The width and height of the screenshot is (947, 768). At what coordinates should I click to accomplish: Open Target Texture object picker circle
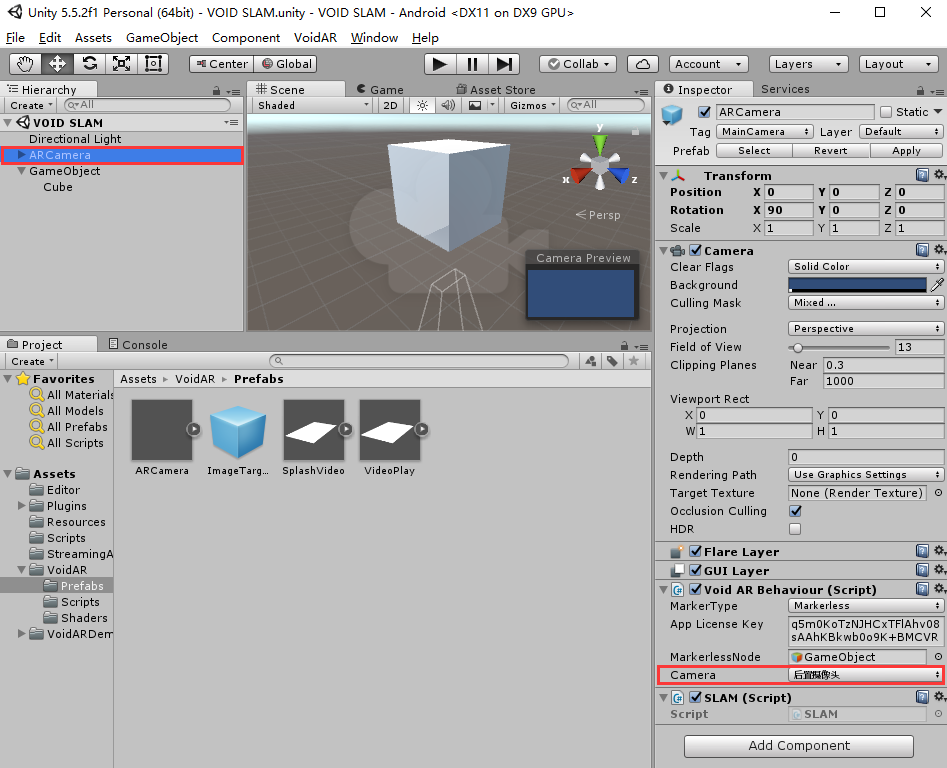coord(938,493)
